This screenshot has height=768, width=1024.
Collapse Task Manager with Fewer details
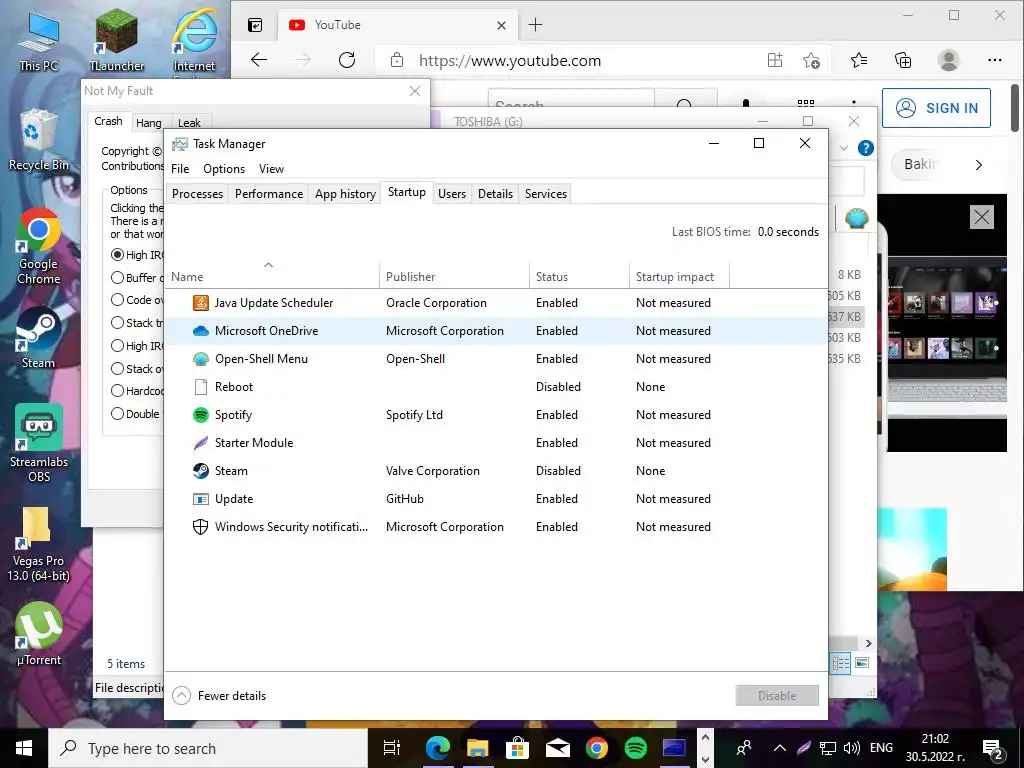219,696
